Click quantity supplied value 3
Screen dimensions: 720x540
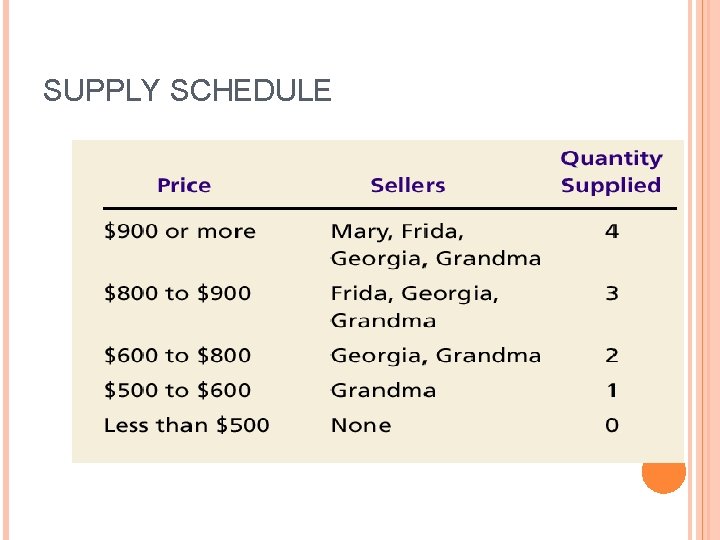(x=612, y=293)
